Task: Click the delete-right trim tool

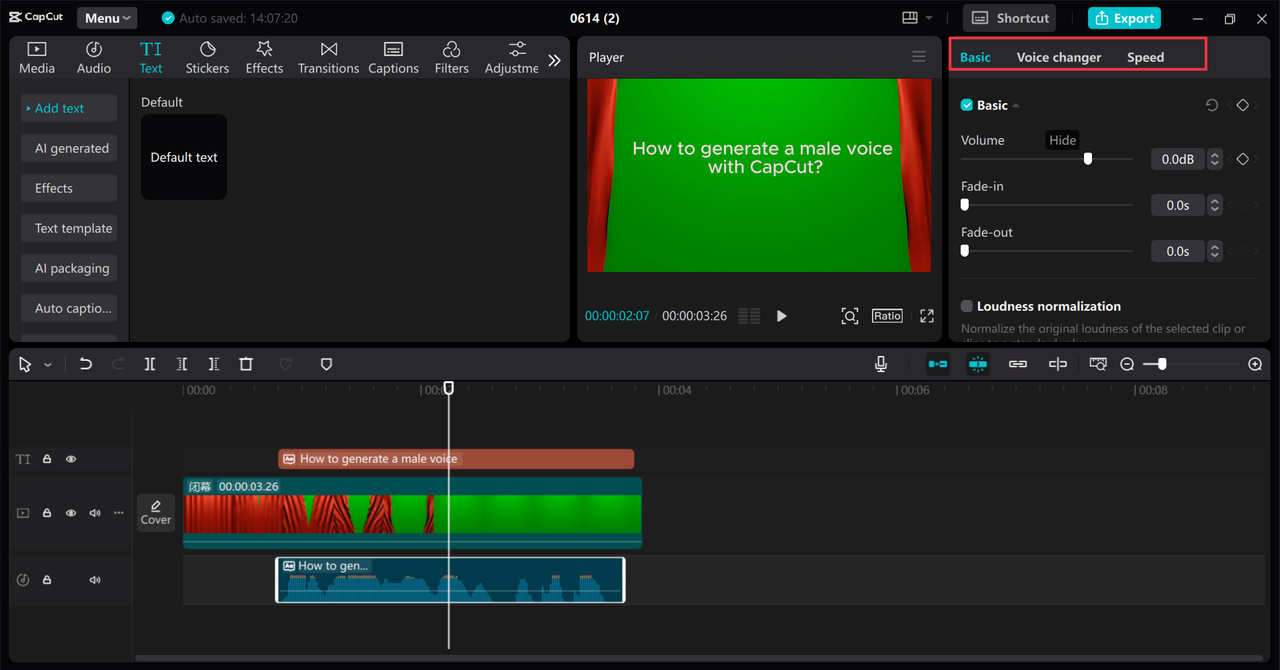Action: tap(214, 364)
